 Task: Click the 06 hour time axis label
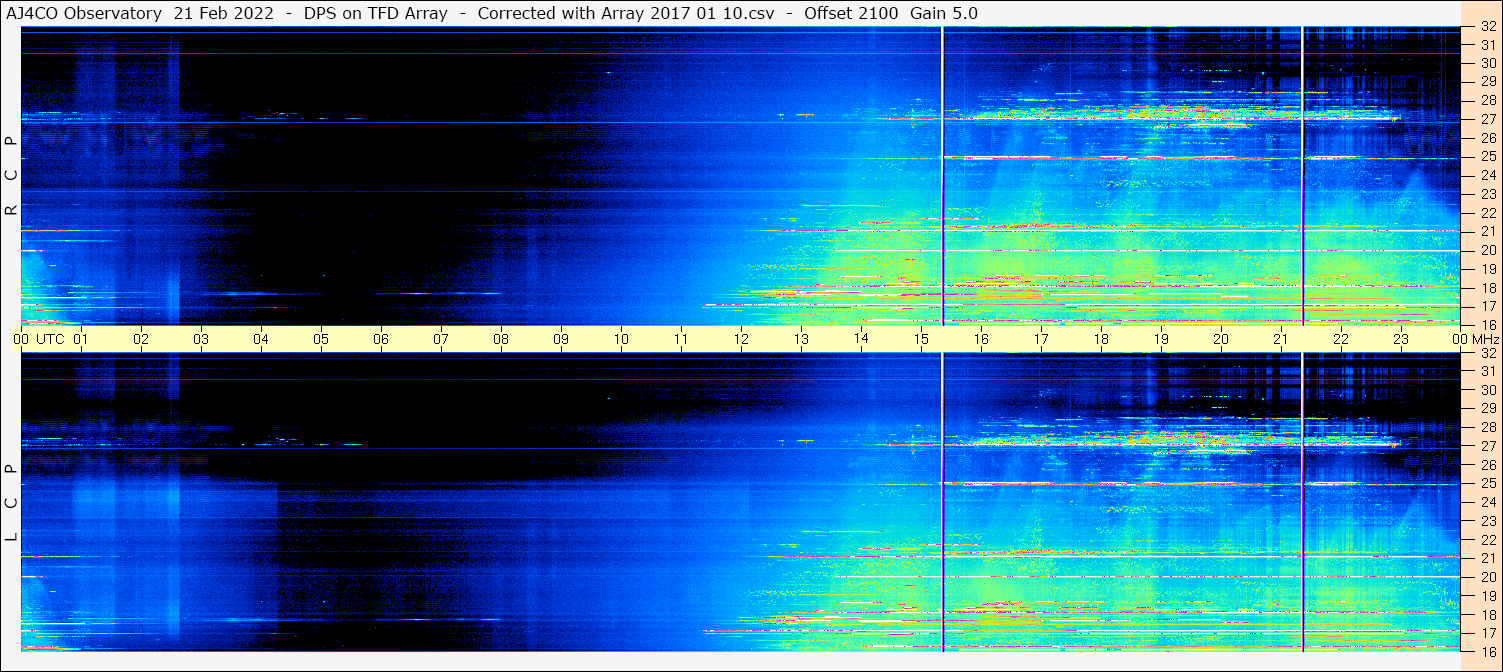381,339
